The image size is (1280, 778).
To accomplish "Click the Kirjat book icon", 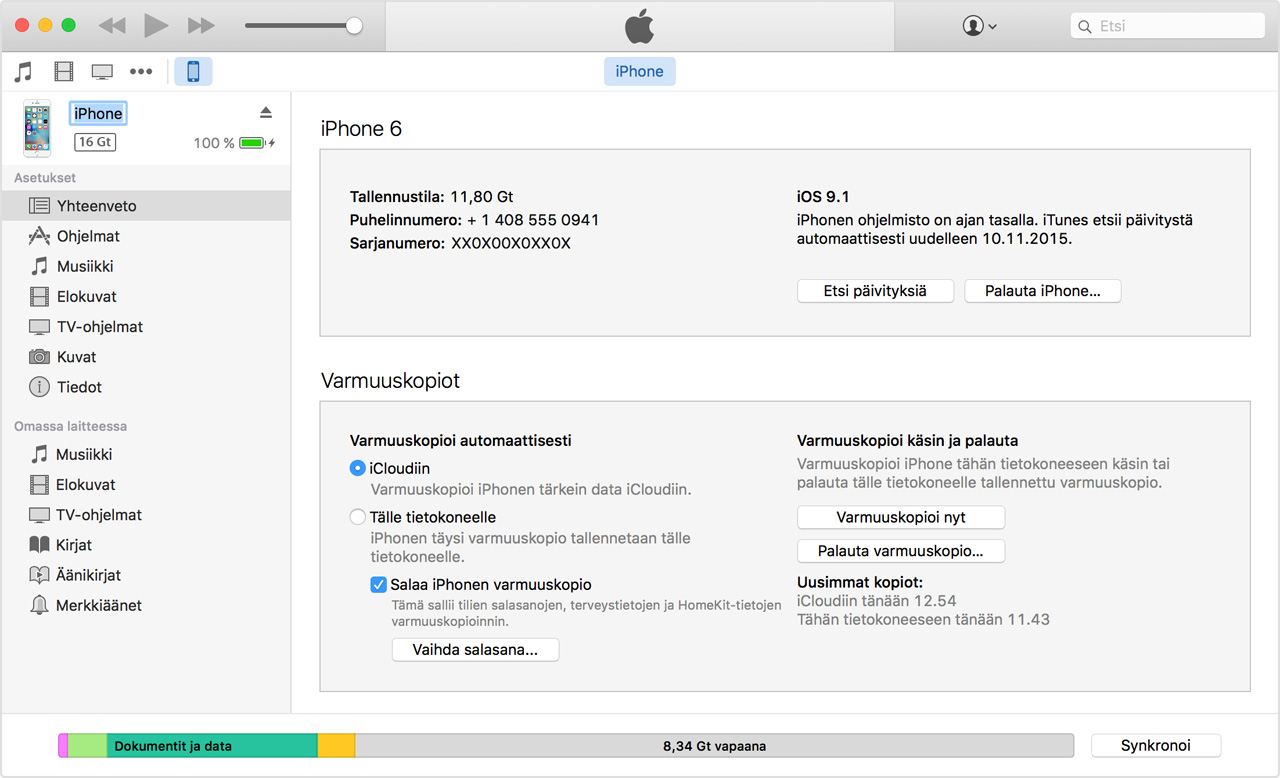I will [x=39, y=544].
